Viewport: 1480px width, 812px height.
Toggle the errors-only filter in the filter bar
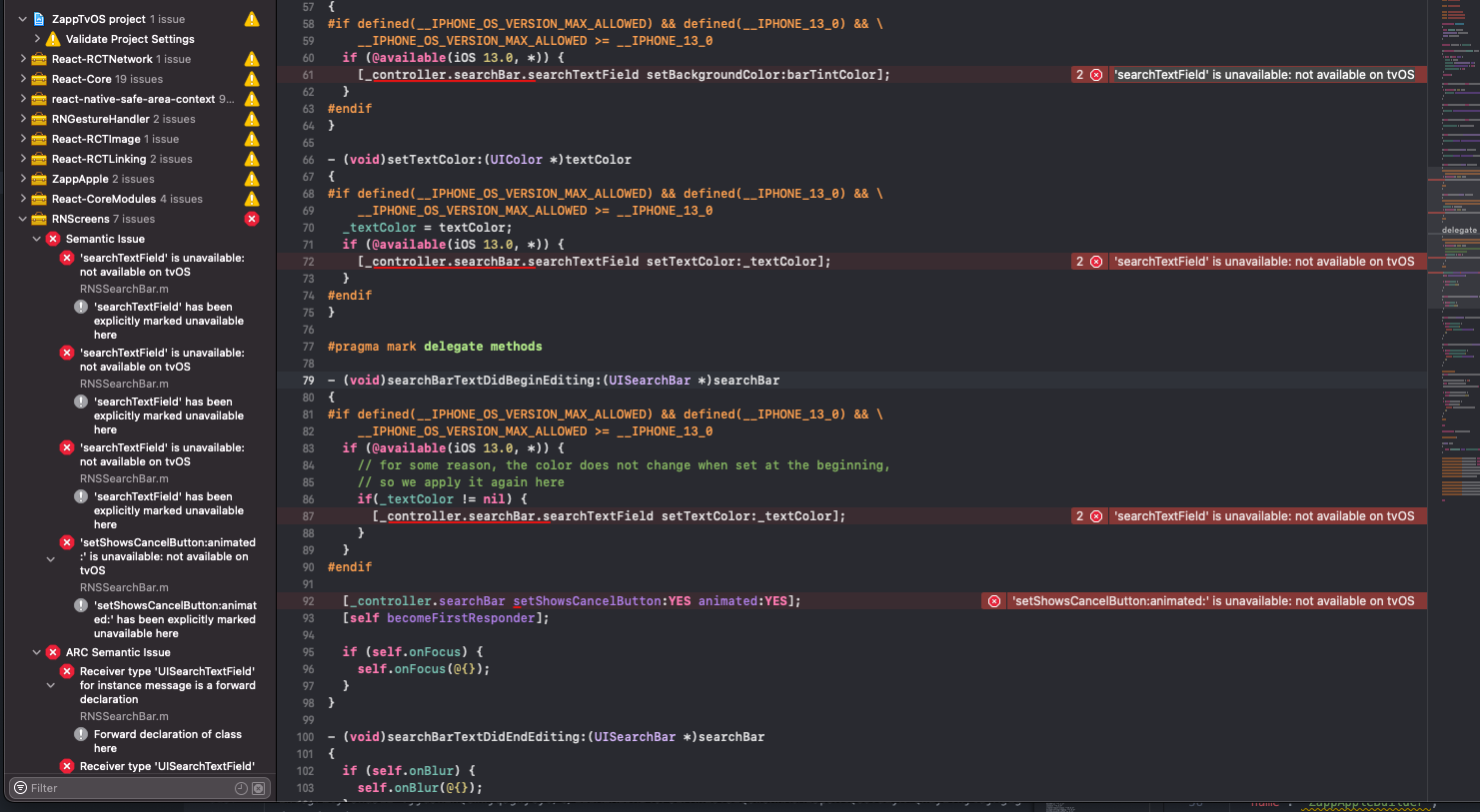(258, 787)
